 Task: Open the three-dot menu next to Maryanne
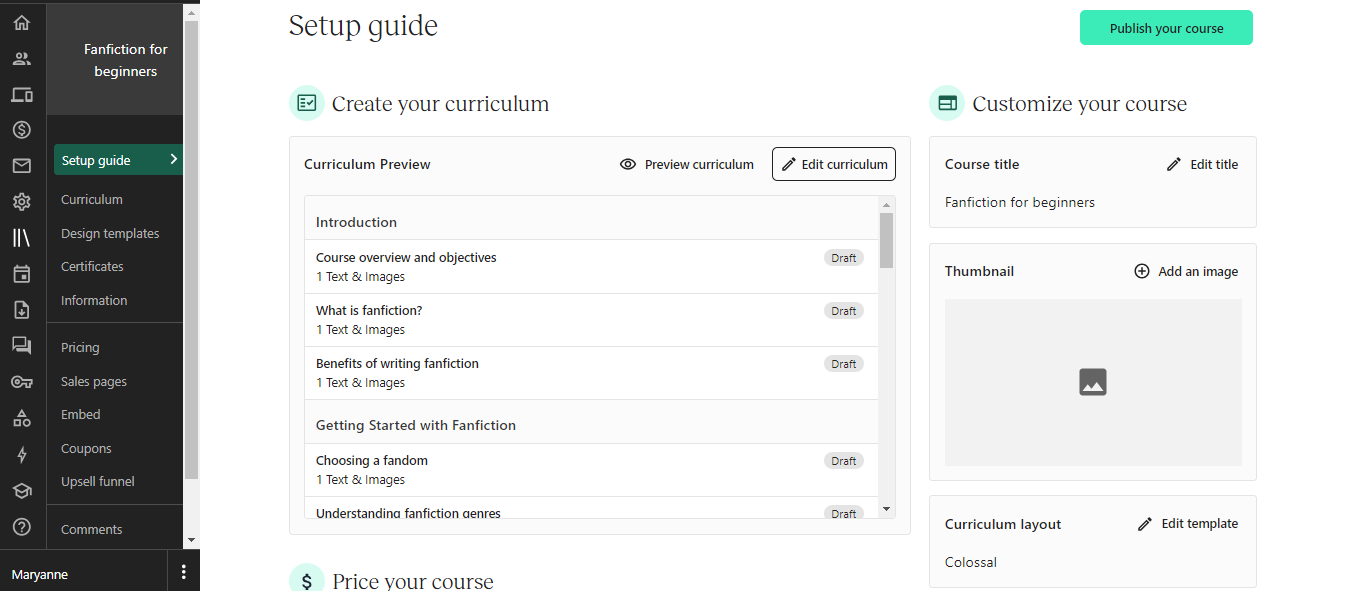click(183, 572)
